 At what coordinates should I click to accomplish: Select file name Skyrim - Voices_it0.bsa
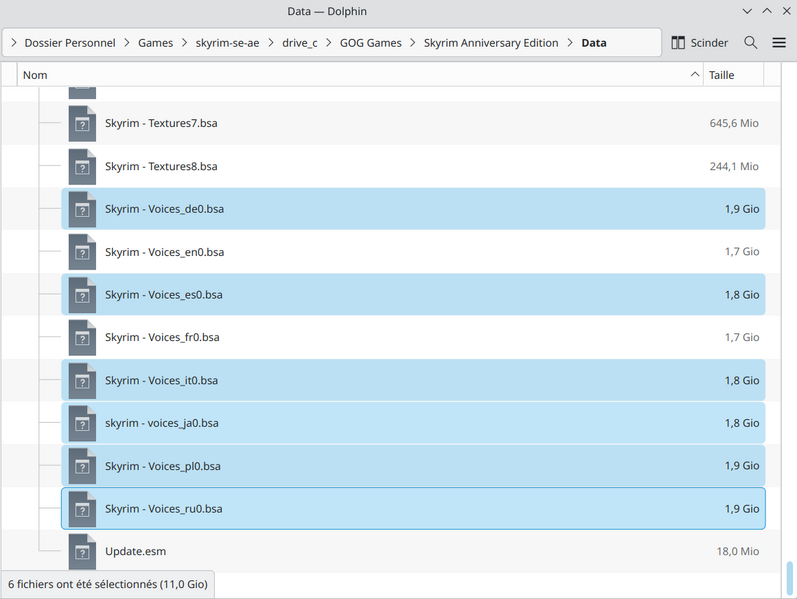click(x=161, y=380)
